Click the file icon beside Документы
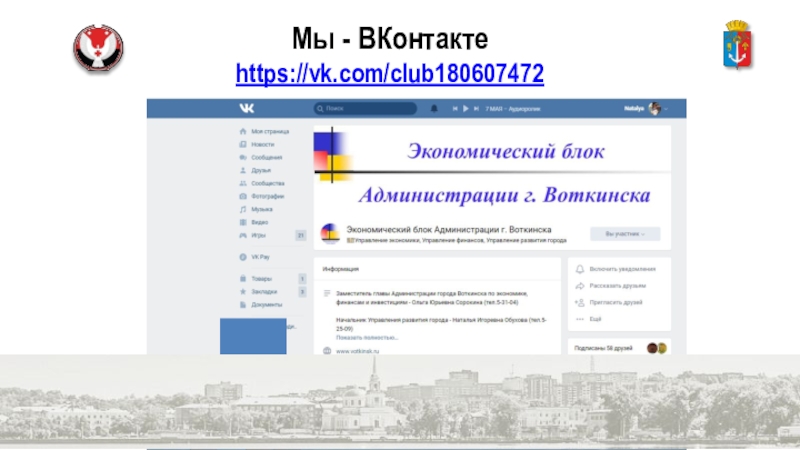The height and width of the screenshot is (450, 800). tap(243, 305)
